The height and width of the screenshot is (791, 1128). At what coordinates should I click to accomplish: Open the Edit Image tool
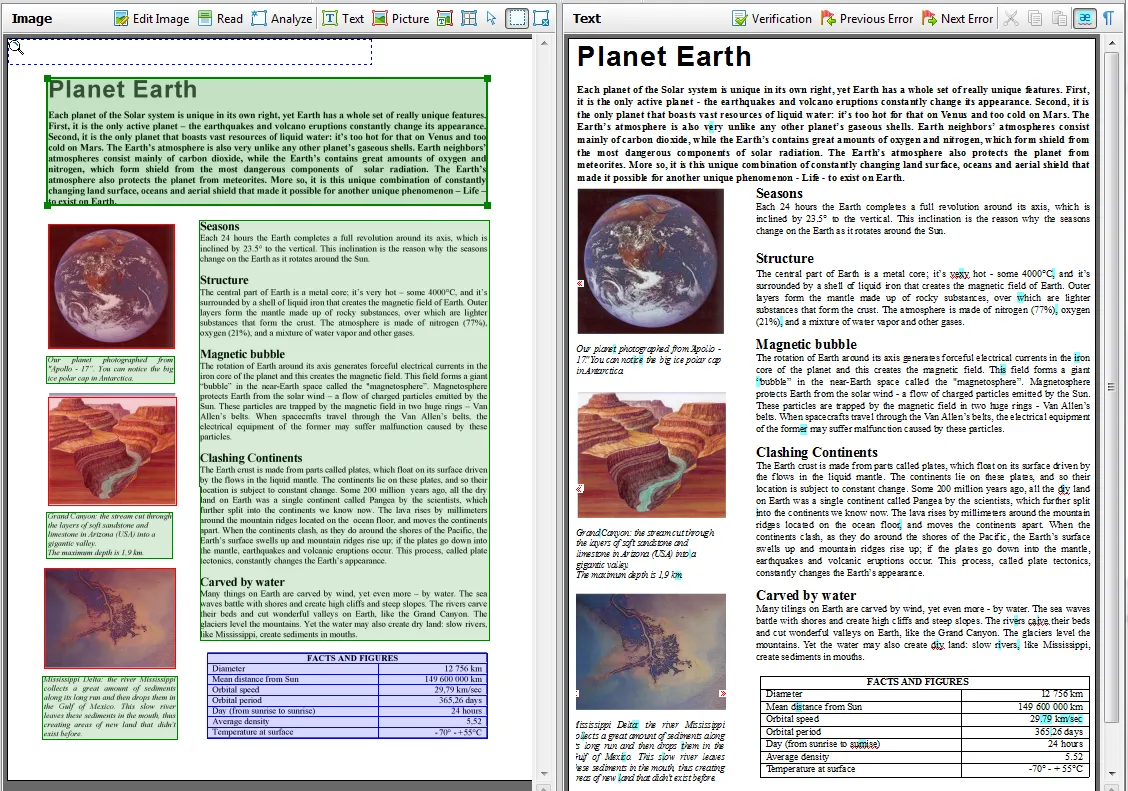(x=152, y=19)
